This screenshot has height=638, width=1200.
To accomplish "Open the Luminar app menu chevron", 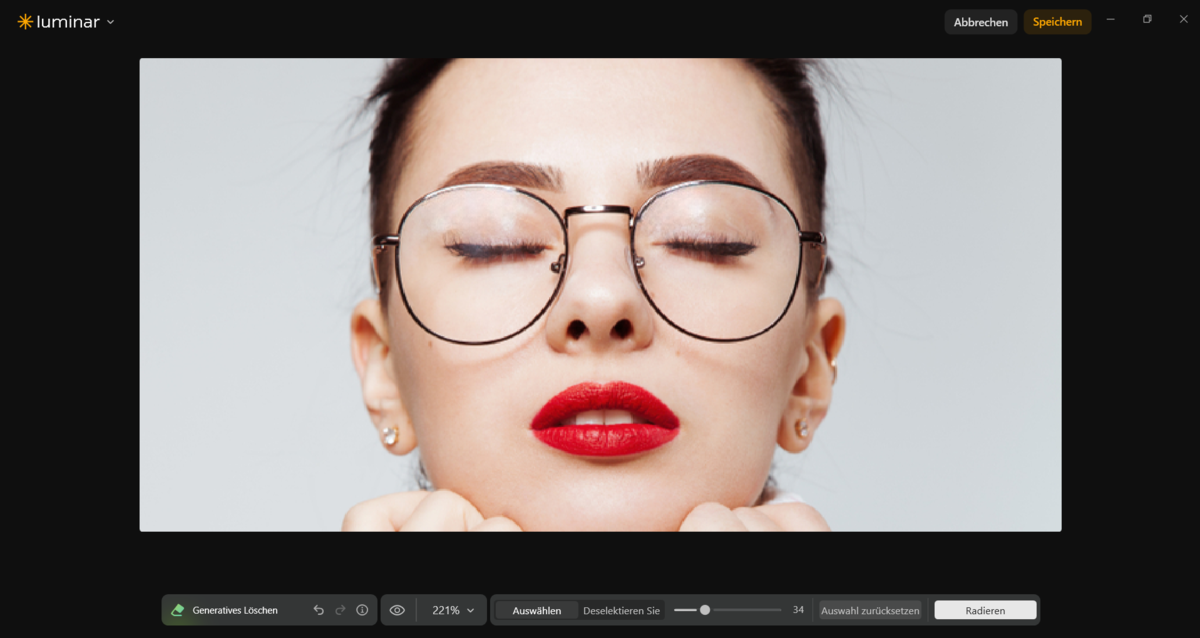I will click(x=110, y=22).
